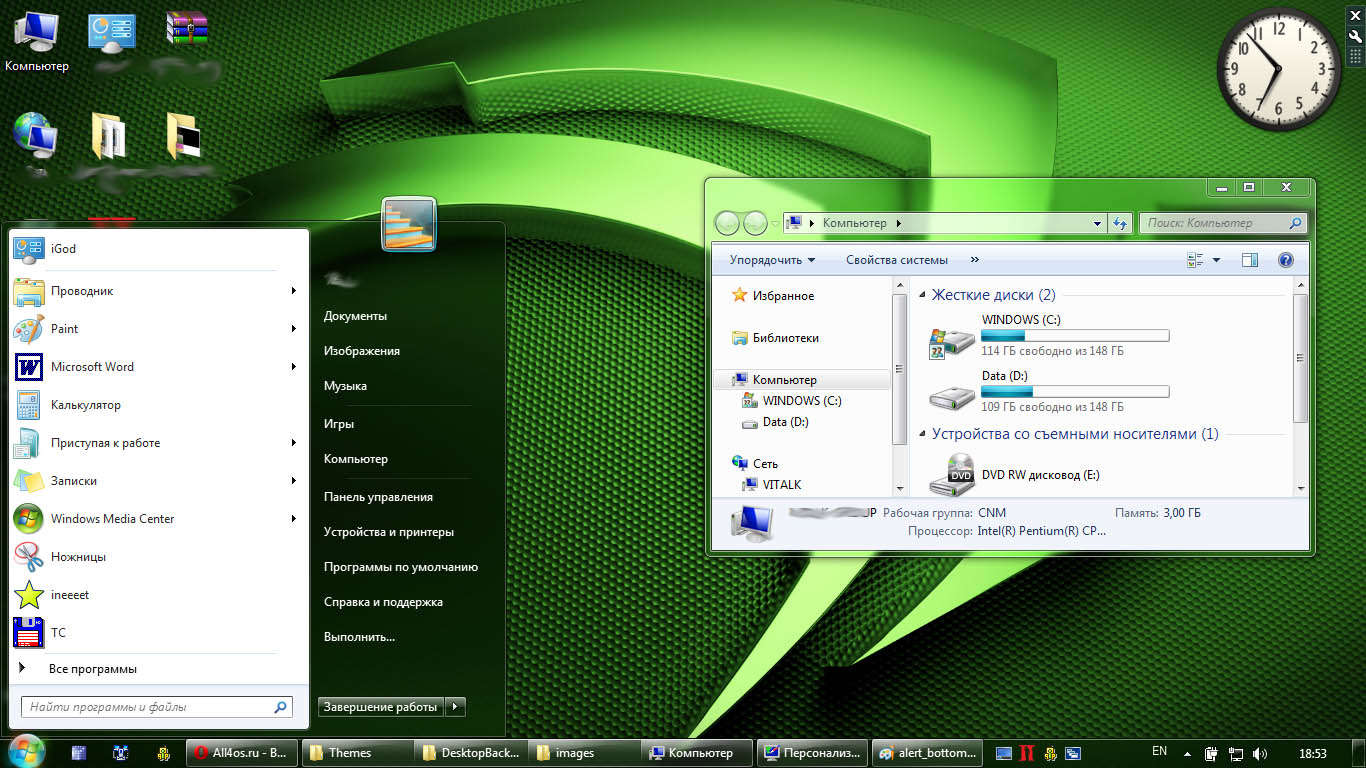Click the user account picture on Start menu
The image size is (1366, 768).
point(408,224)
